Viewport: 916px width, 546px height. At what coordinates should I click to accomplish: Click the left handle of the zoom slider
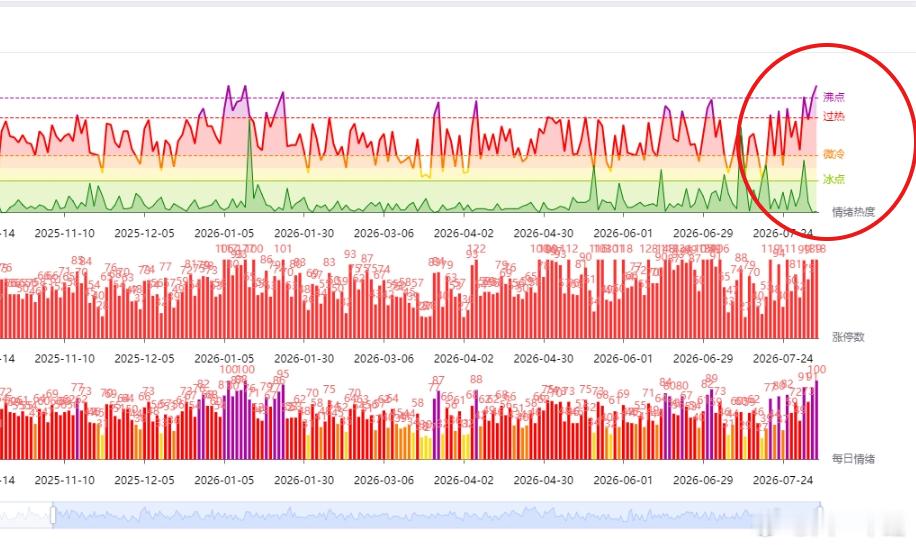[53, 515]
